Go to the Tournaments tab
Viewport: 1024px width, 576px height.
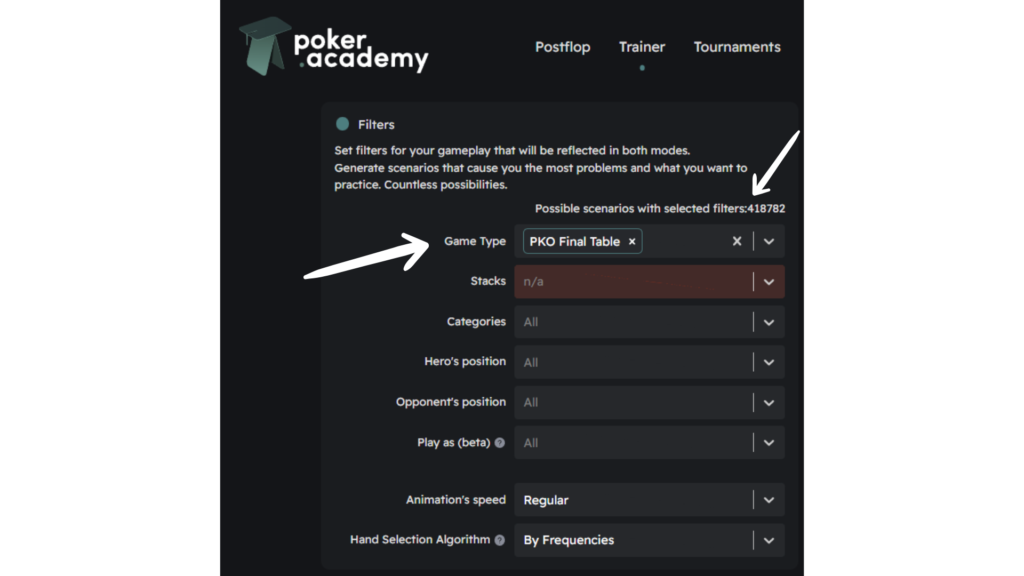point(737,47)
